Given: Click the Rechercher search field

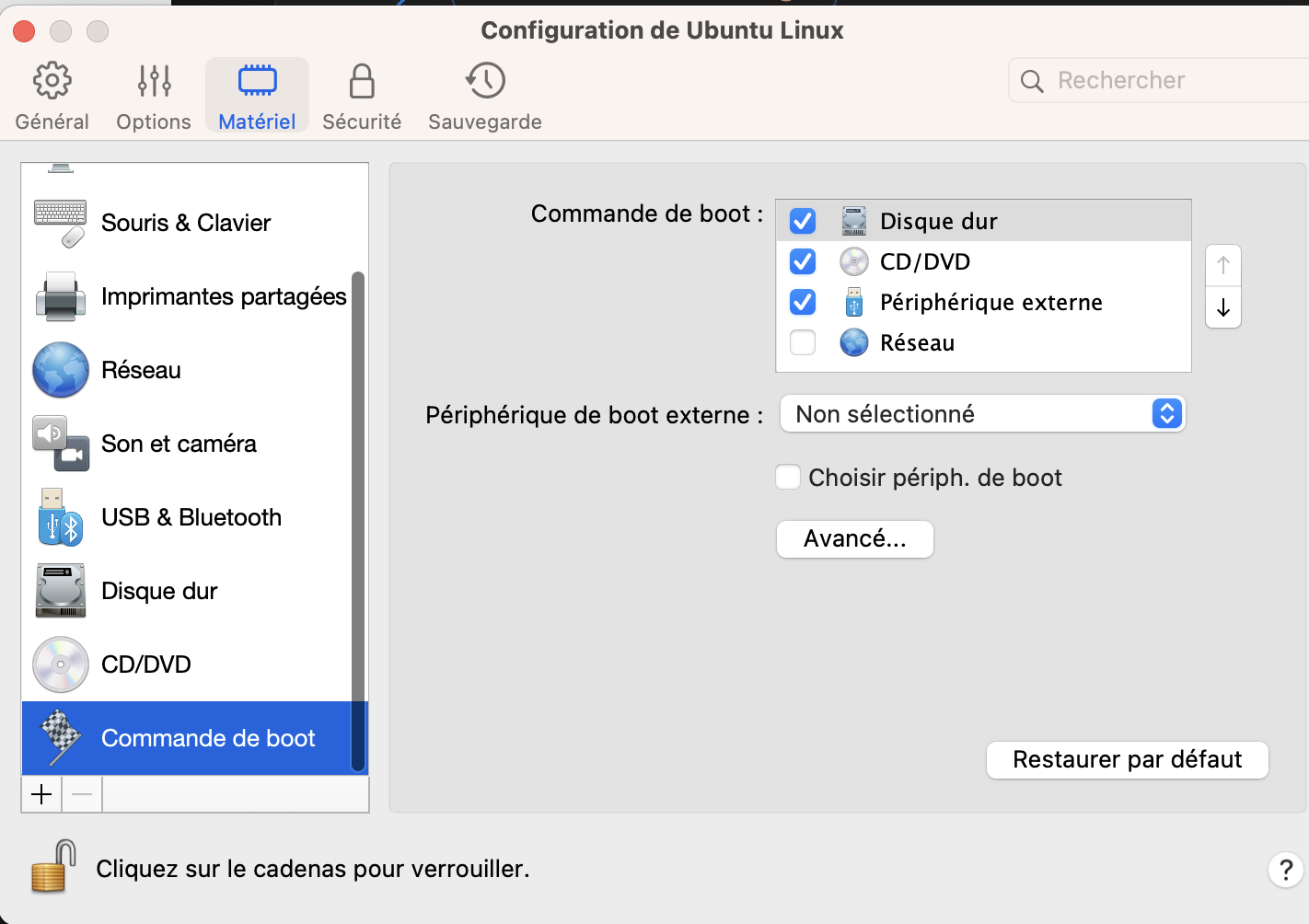Looking at the screenshot, I should coord(1160,80).
